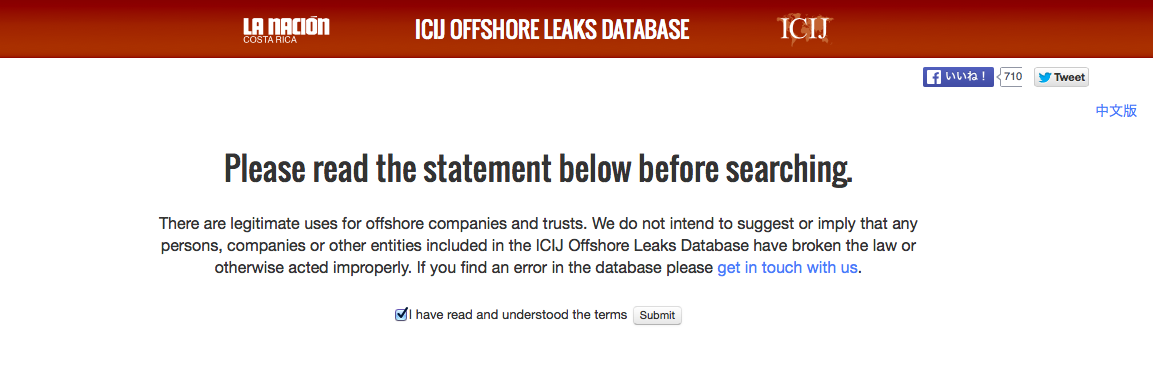The image size is (1153, 385).
Task: Click the "I have read and understood" label
Action: coord(518,314)
